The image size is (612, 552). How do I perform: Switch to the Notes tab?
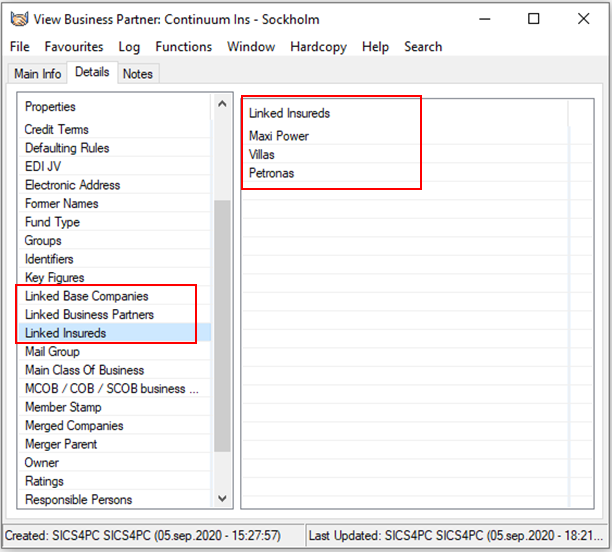(138, 74)
